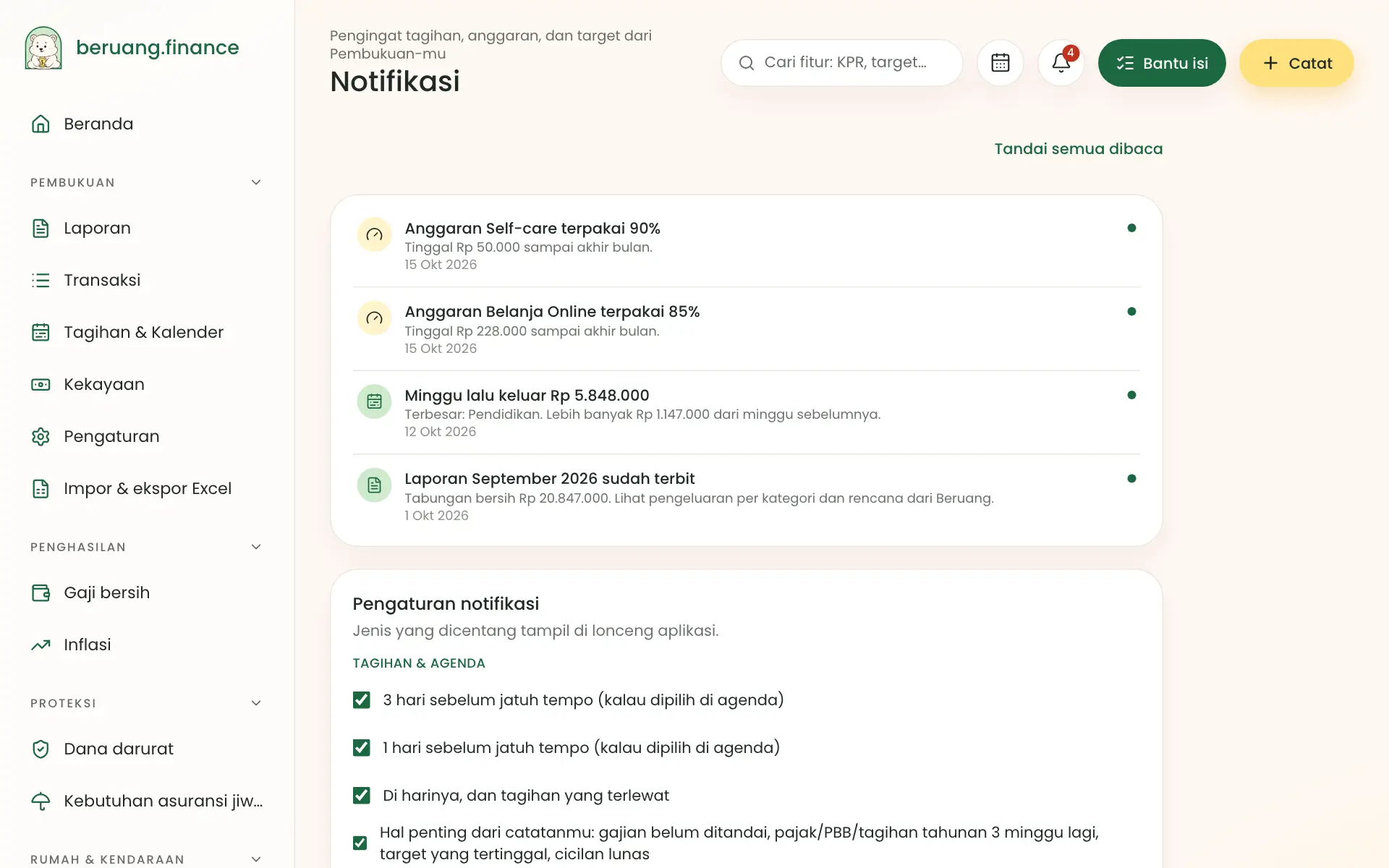1389x868 pixels.
Task: Click the Beranda home icon
Action: click(x=41, y=124)
